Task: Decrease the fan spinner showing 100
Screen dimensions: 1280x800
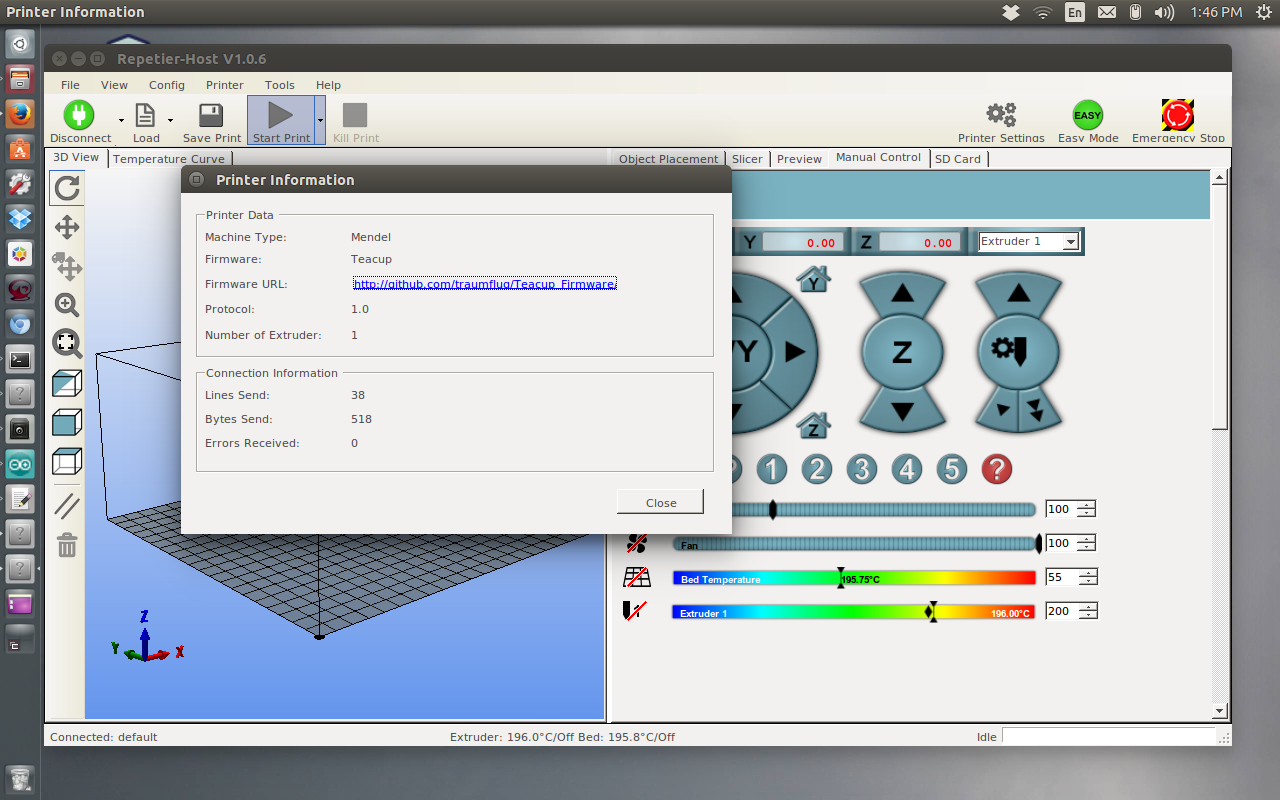Action: [1086, 548]
